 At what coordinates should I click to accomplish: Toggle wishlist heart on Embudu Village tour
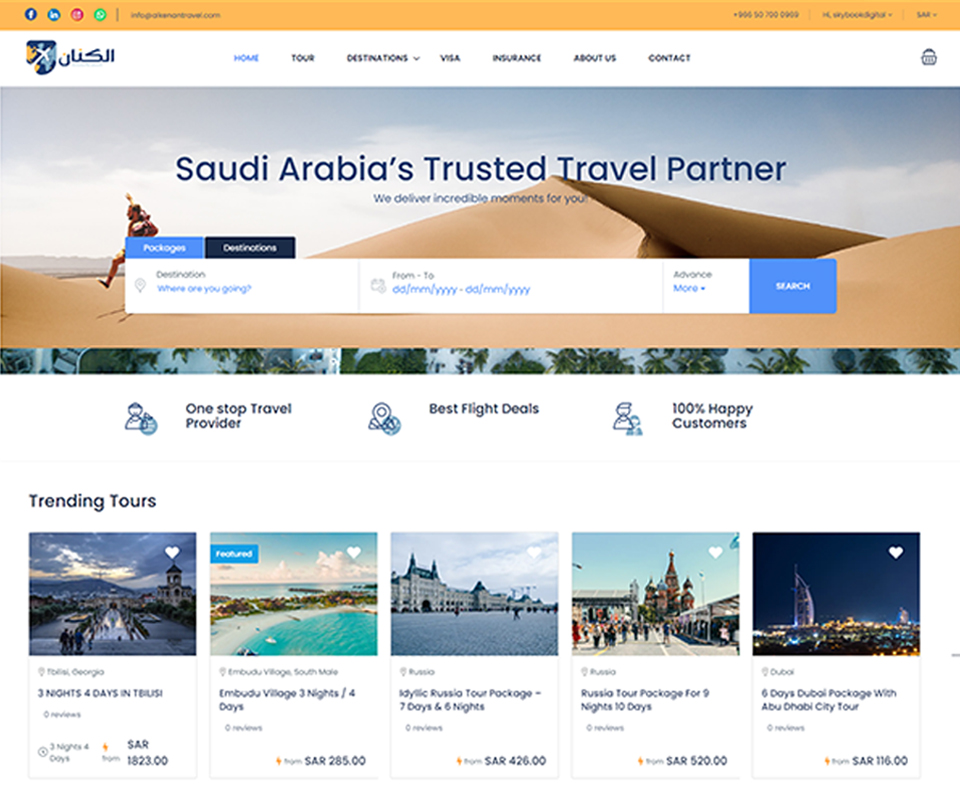point(353,553)
